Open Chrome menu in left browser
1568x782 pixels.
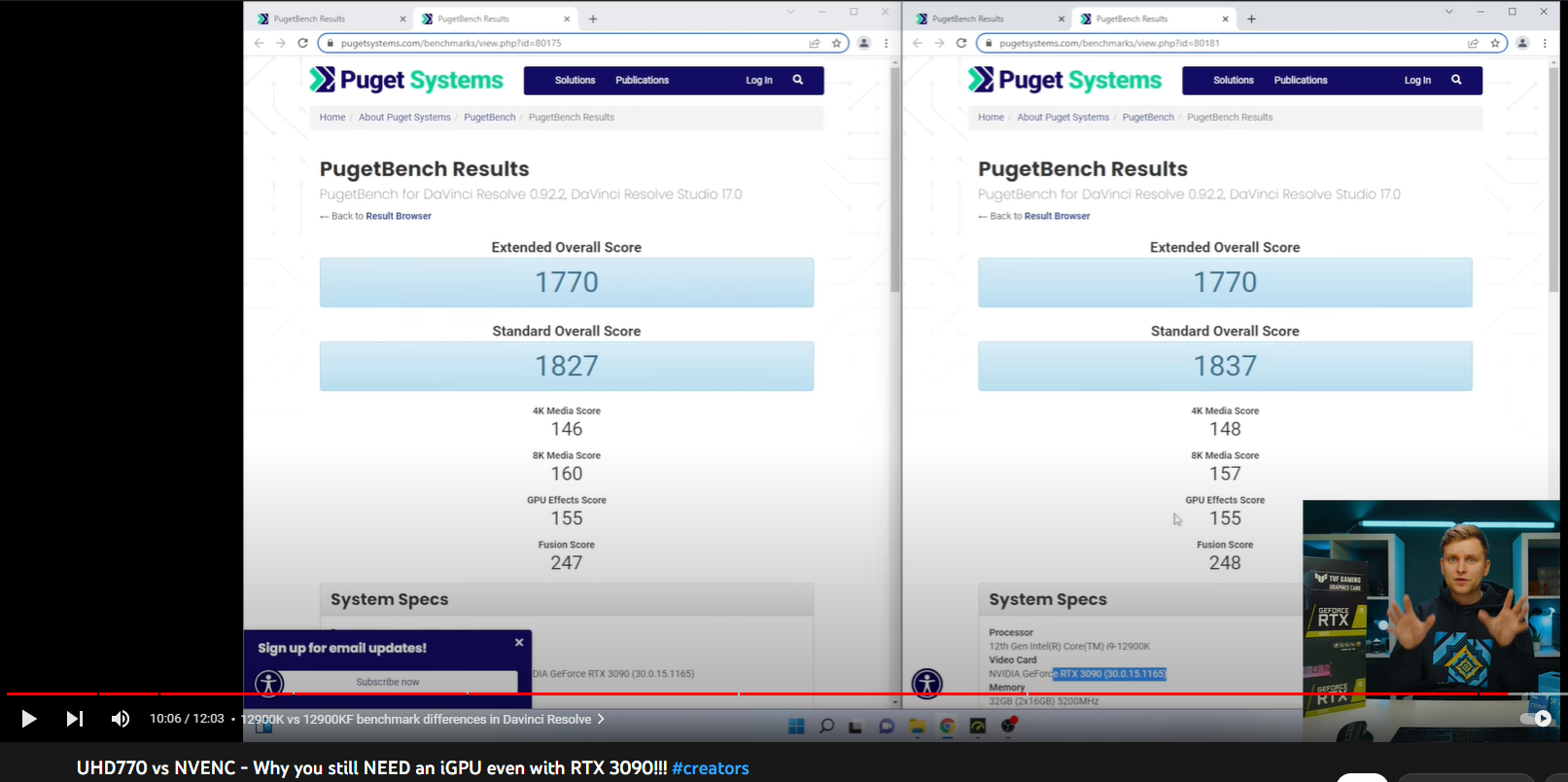[886, 43]
